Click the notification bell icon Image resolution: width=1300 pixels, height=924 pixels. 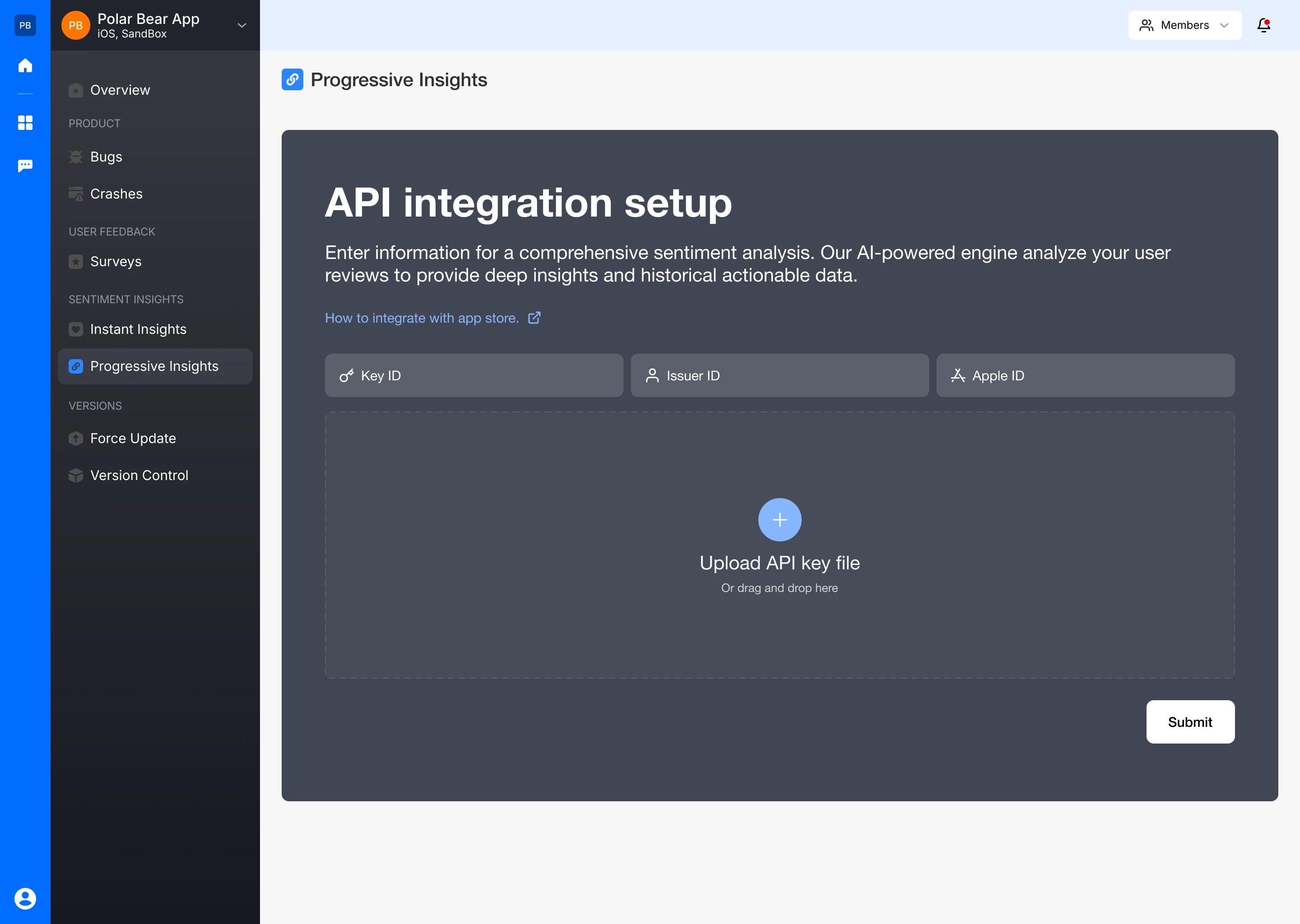click(1263, 25)
